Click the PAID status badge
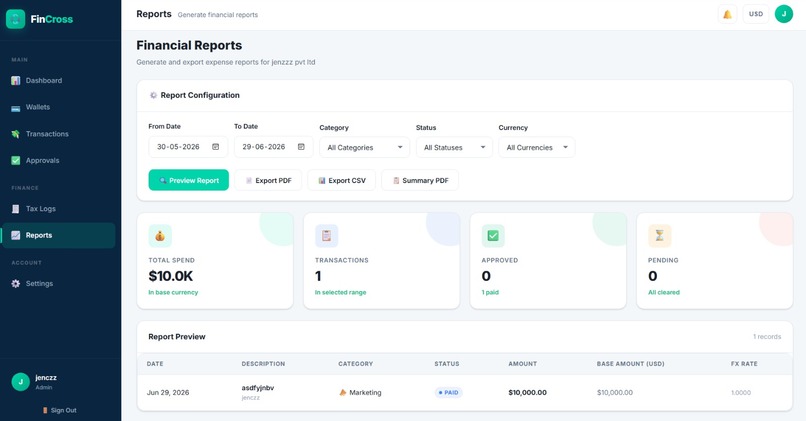 [x=448, y=393]
